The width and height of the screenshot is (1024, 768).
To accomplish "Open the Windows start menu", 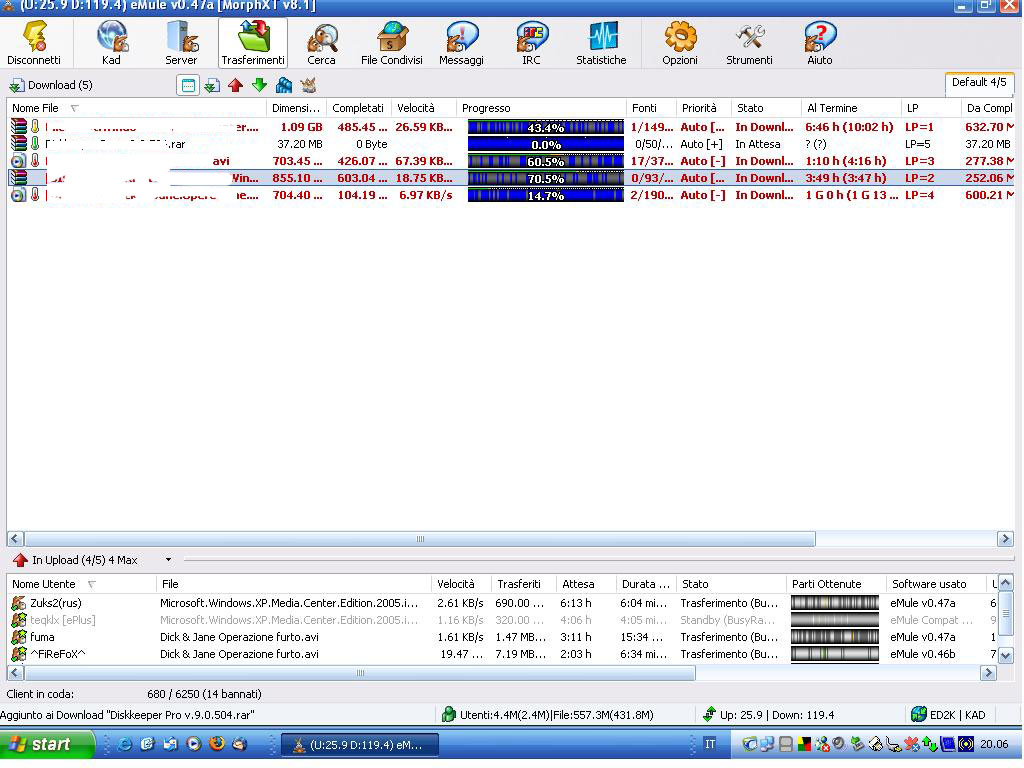I will tap(47, 744).
